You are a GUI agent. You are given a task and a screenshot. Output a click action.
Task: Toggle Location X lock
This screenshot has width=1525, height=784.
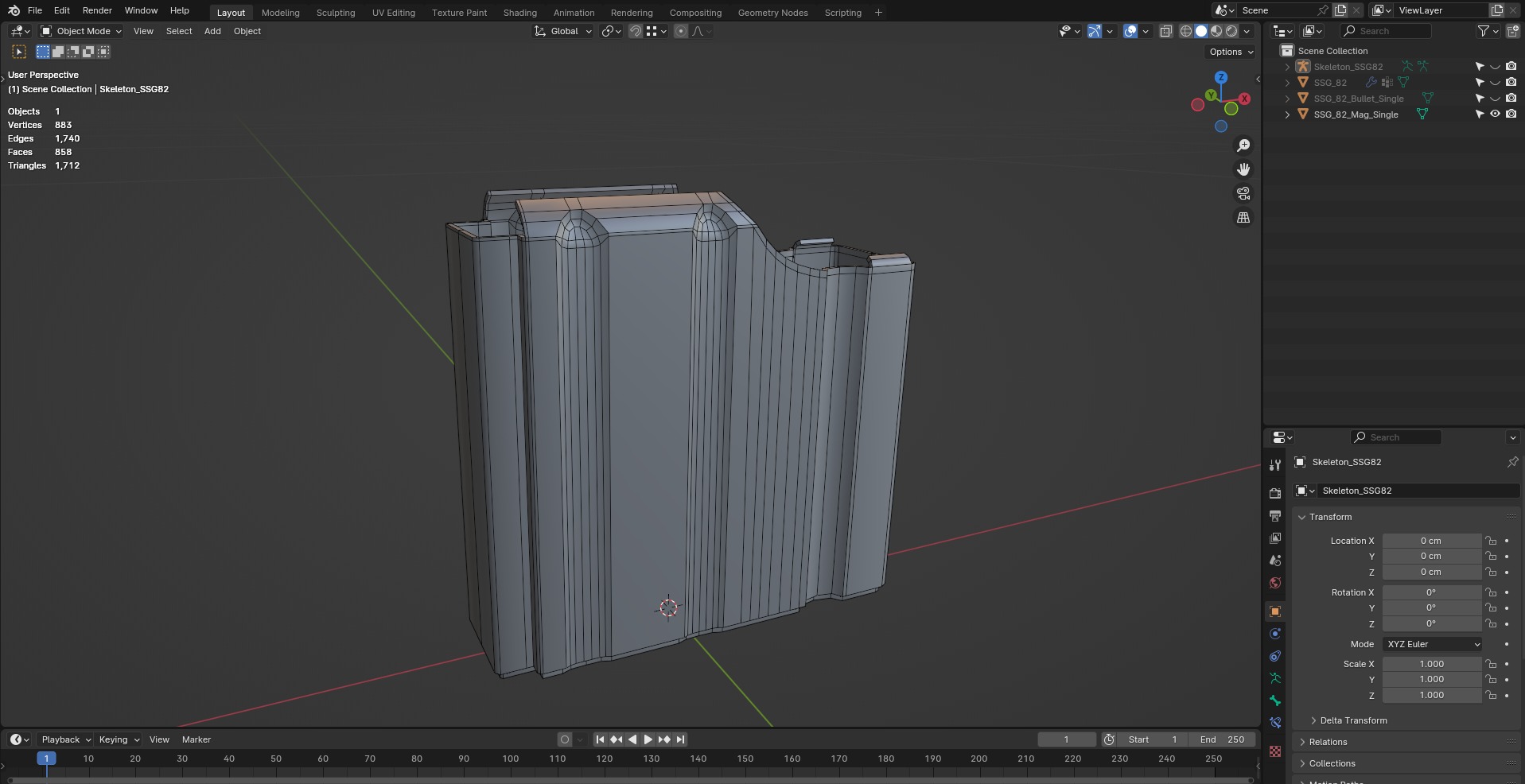point(1491,541)
